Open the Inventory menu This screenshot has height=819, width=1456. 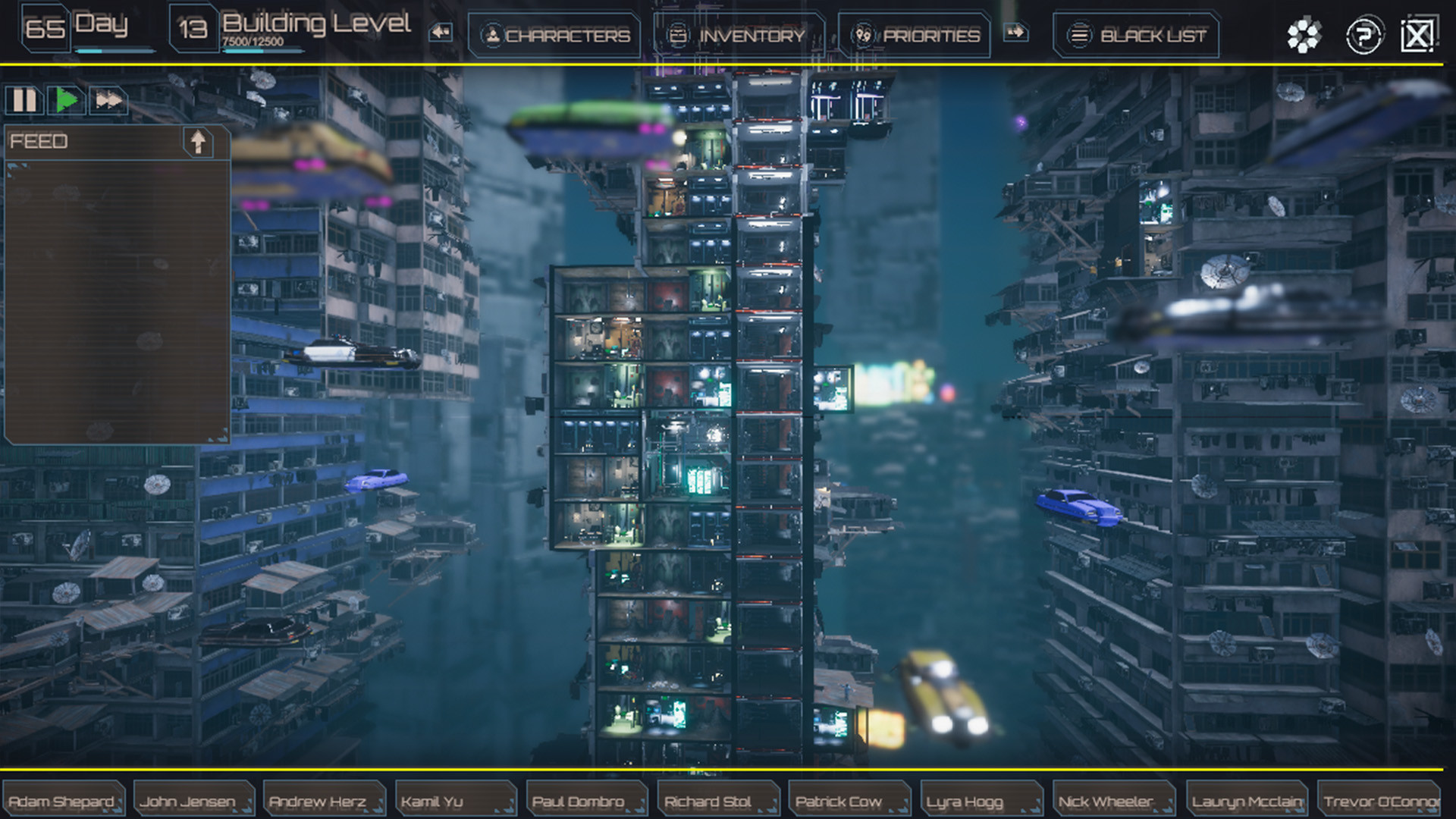[739, 36]
